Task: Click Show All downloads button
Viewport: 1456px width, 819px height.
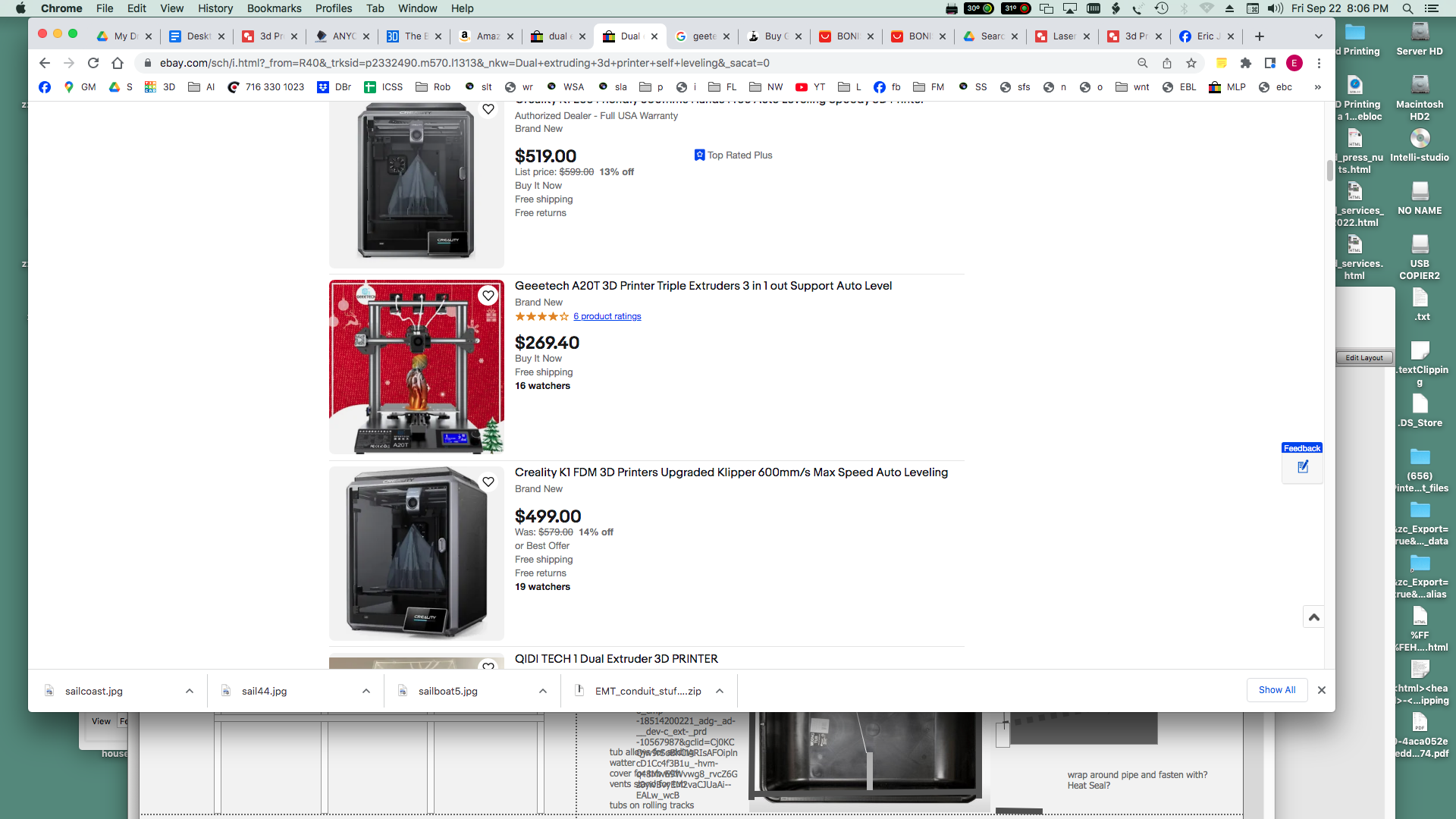Action: coord(1277,690)
